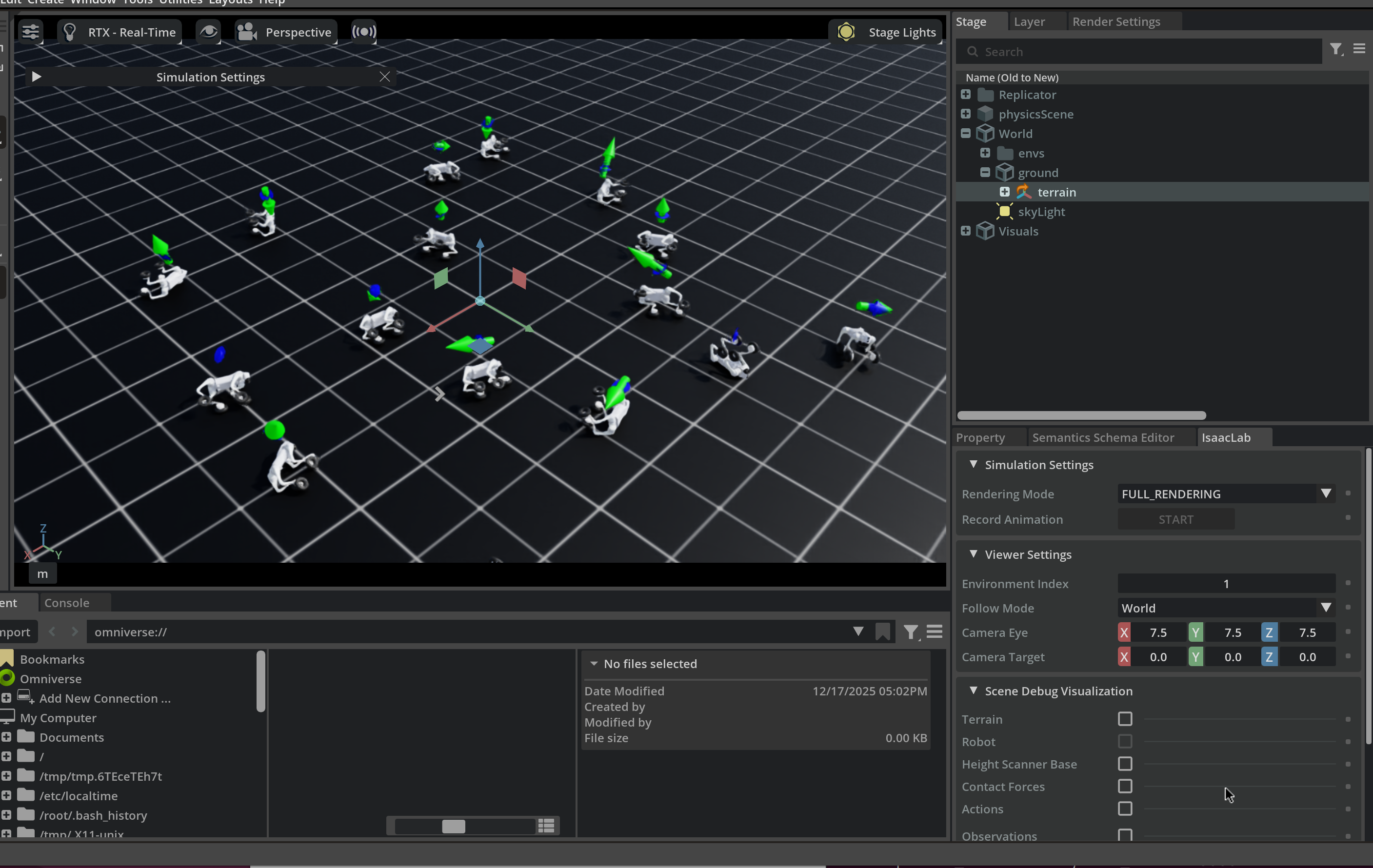Enable Terrain debug visualization checkbox
The image size is (1373, 868).
tap(1124, 719)
